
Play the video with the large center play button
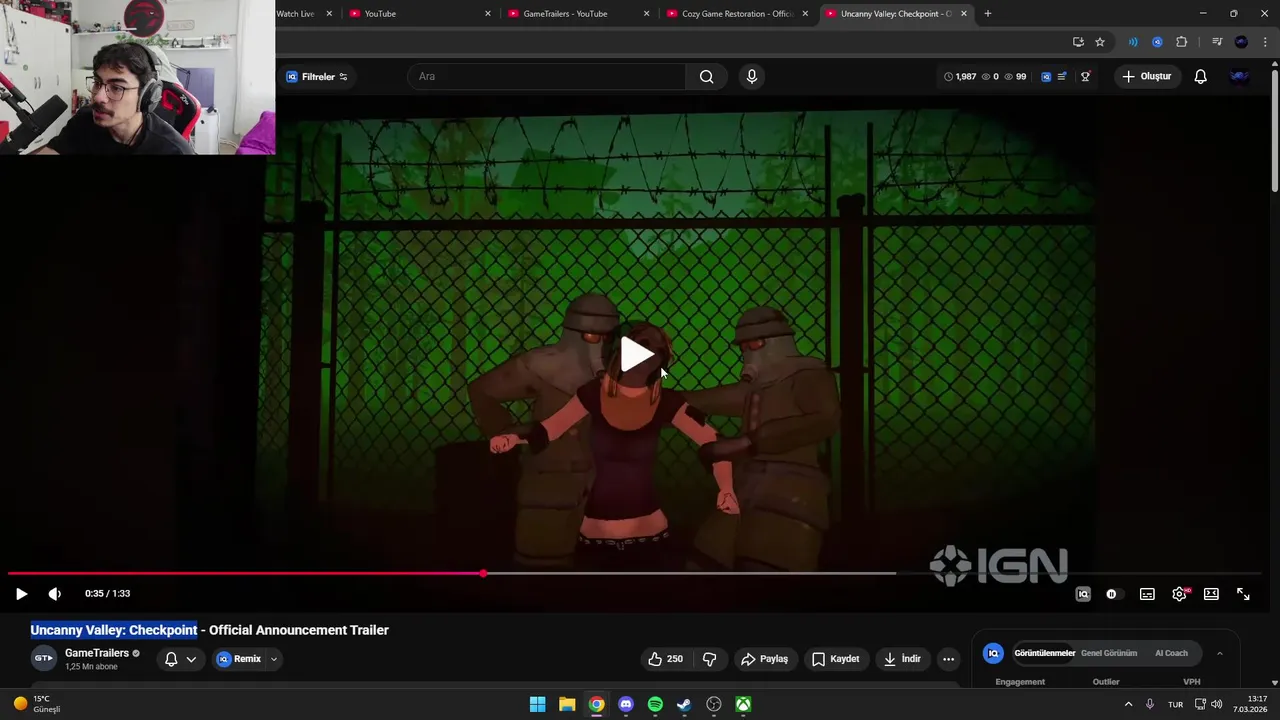[x=637, y=354]
